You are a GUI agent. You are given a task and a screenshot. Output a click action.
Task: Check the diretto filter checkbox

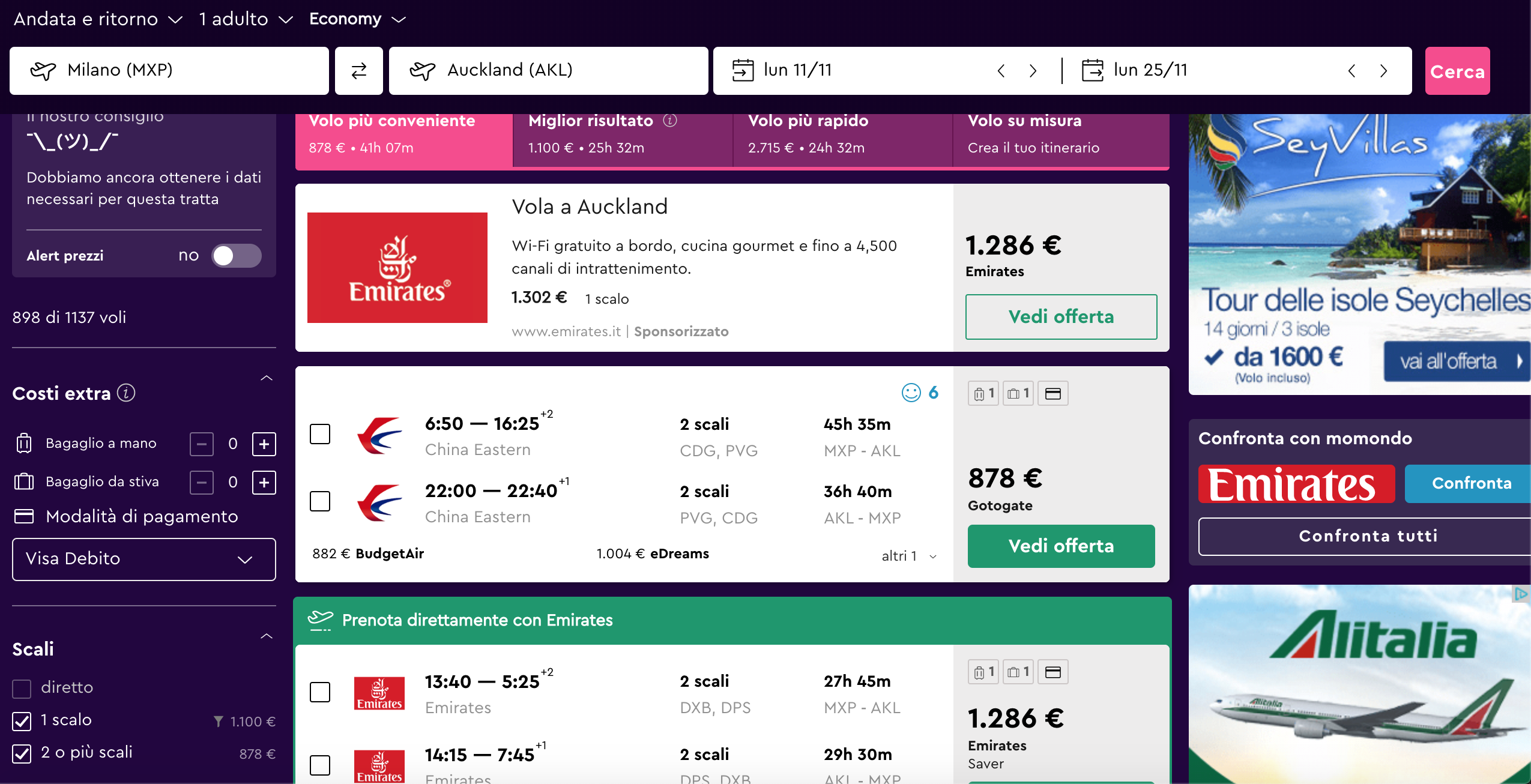click(x=22, y=689)
